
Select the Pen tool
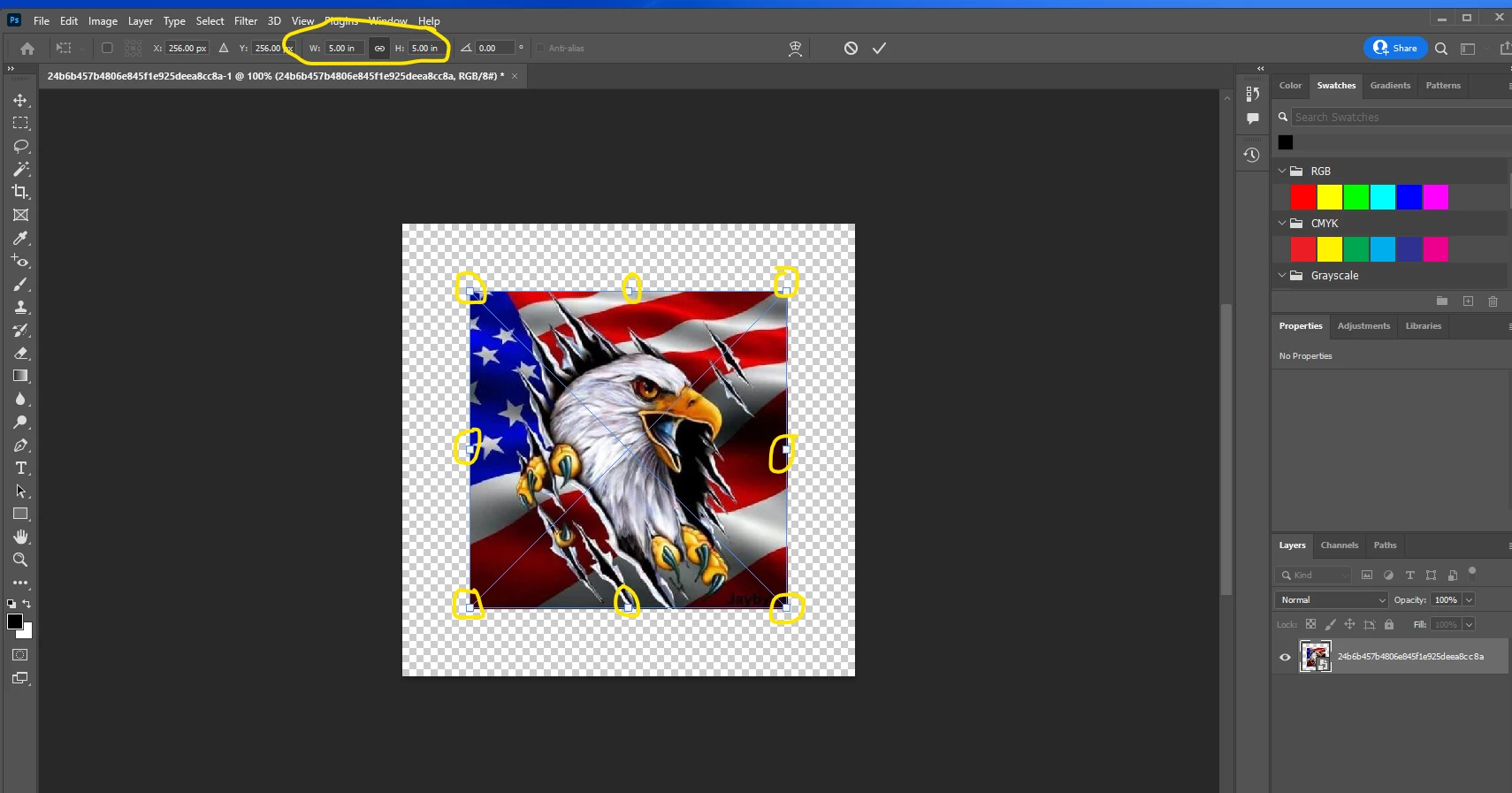click(20, 445)
